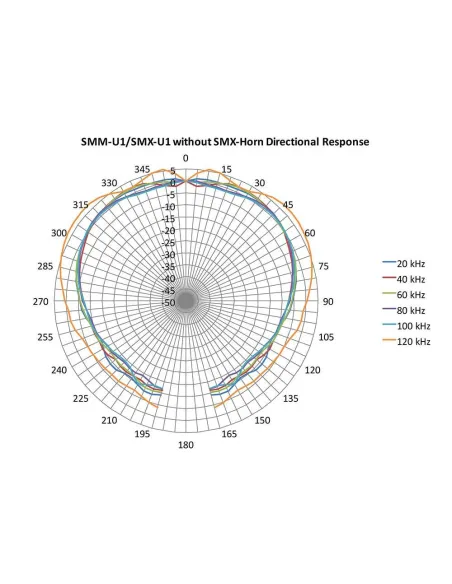Screen dimensions: 452x584
Task: Click the 0 degree angle label
Action: [x=185, y=158]
